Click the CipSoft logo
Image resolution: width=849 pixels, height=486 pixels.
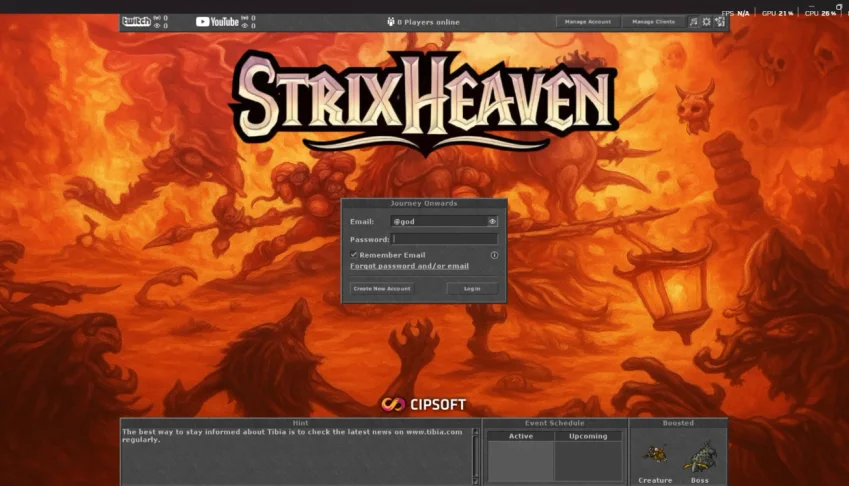pos(423,404)
